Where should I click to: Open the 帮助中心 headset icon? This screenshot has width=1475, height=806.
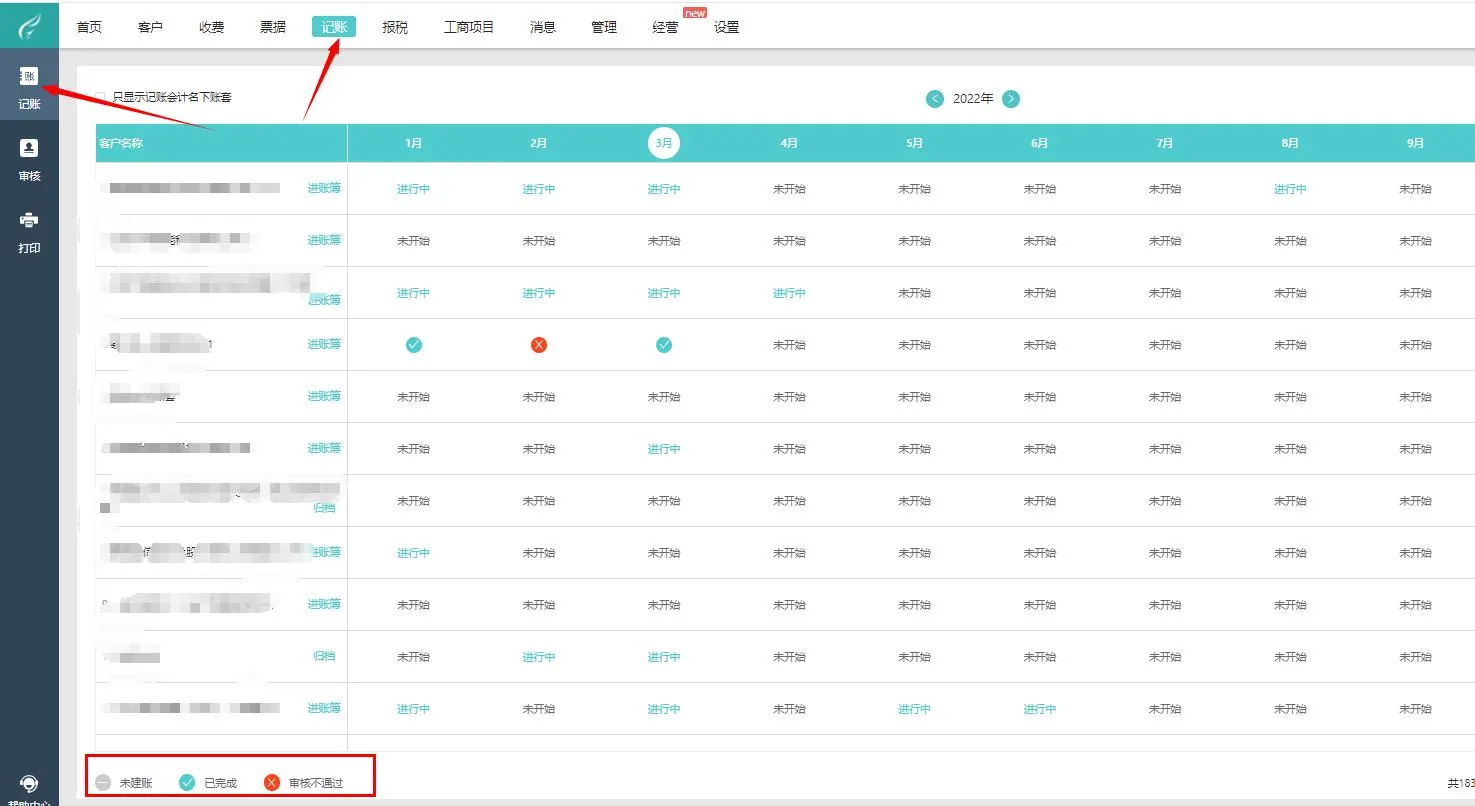coord(29,783)
